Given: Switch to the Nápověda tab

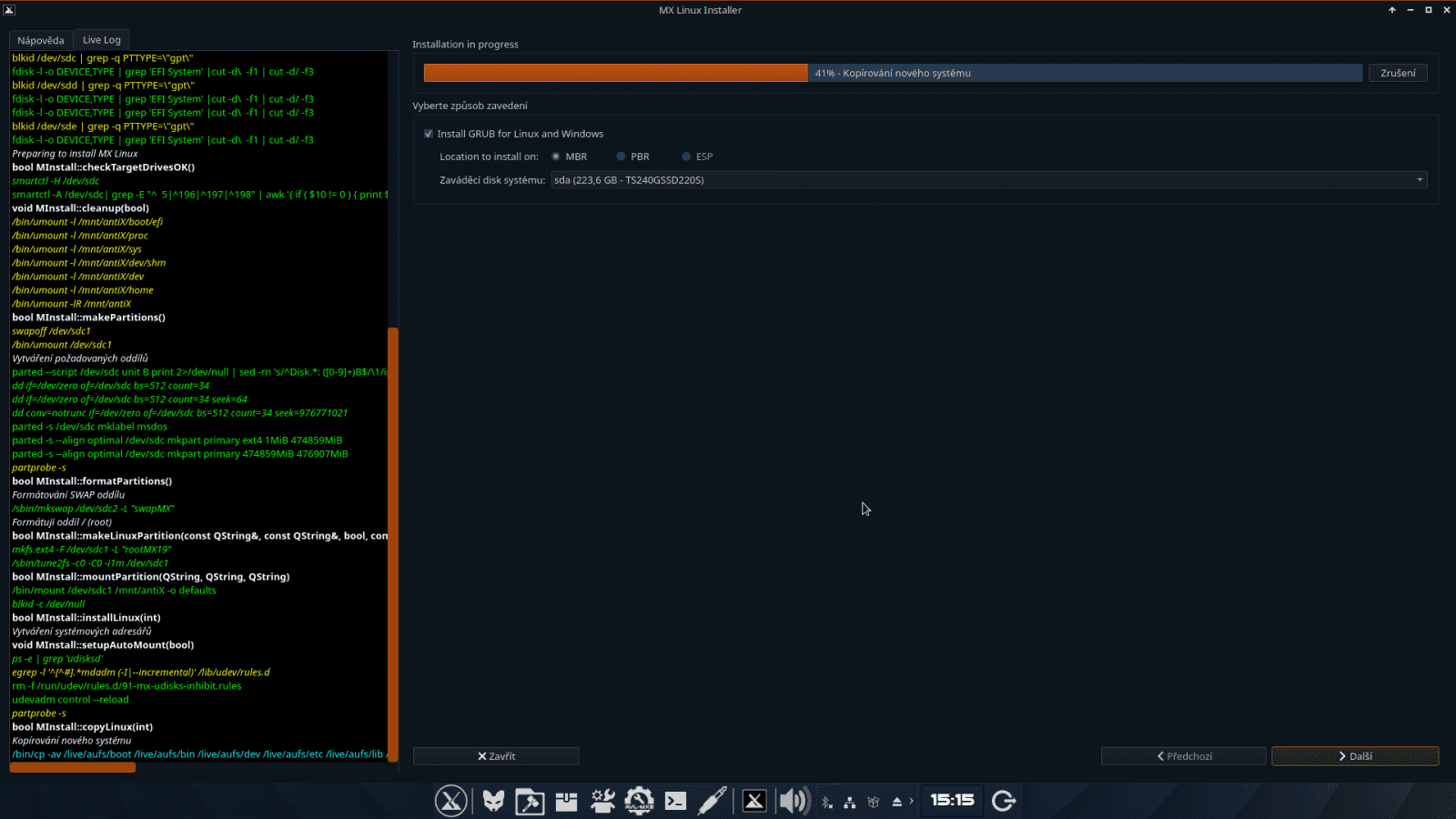Looking at the screenshot, I should point(40,39).
